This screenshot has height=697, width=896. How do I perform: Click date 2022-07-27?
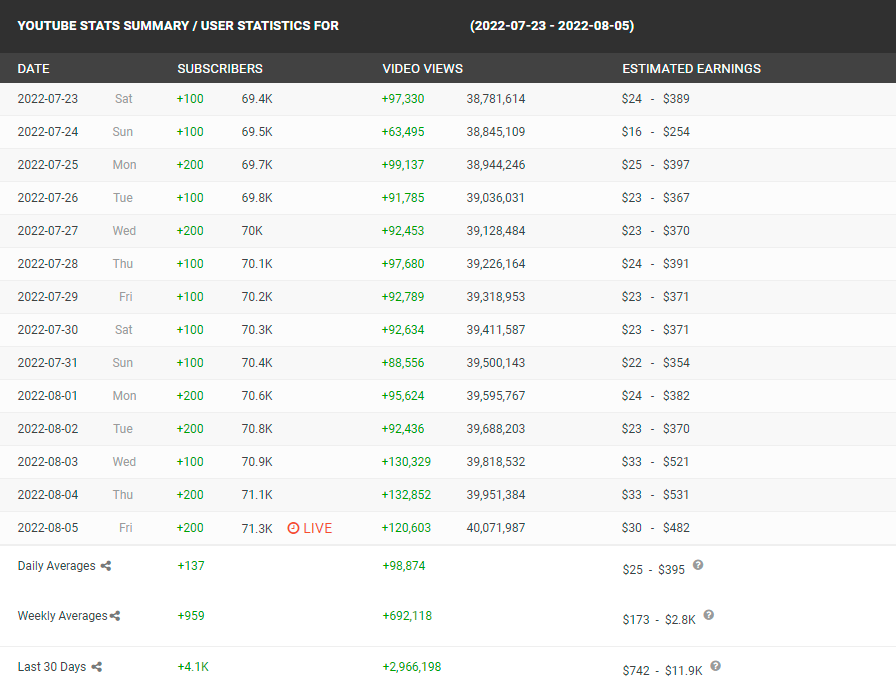click(x=48, y=231)
